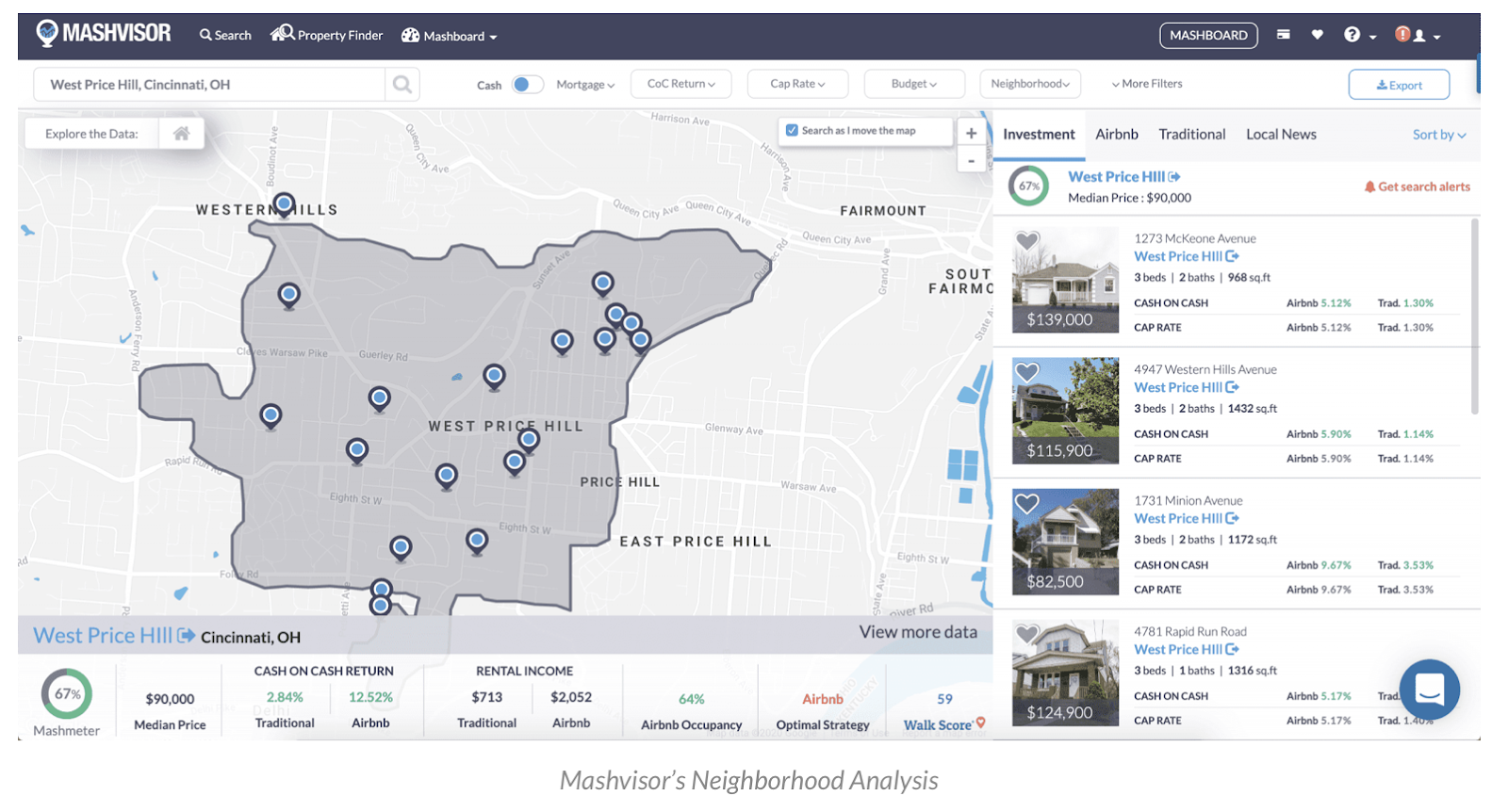Favorite the 1731 Minion Avenue property heart
This screenshot has height=812, width=1508.
click(1027, 503)
